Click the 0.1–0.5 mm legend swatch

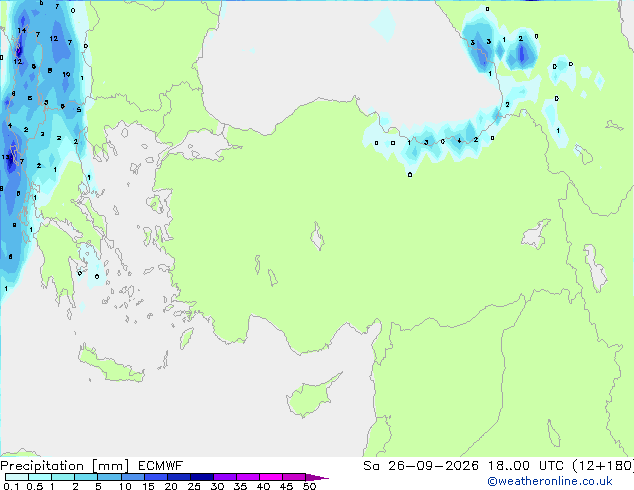pyautogui.click(x=17, y=477)
